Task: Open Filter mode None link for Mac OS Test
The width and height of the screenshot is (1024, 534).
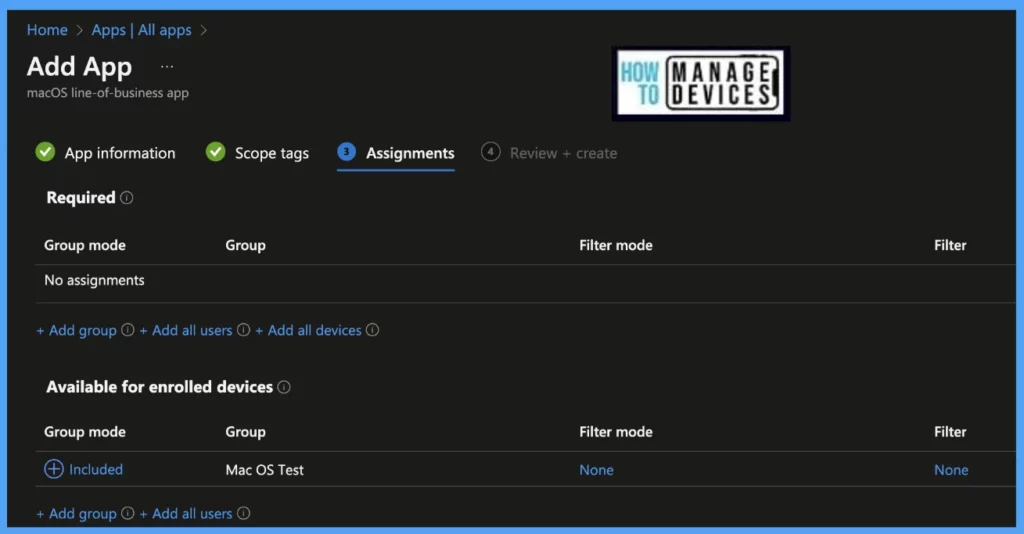Action: 596,470
